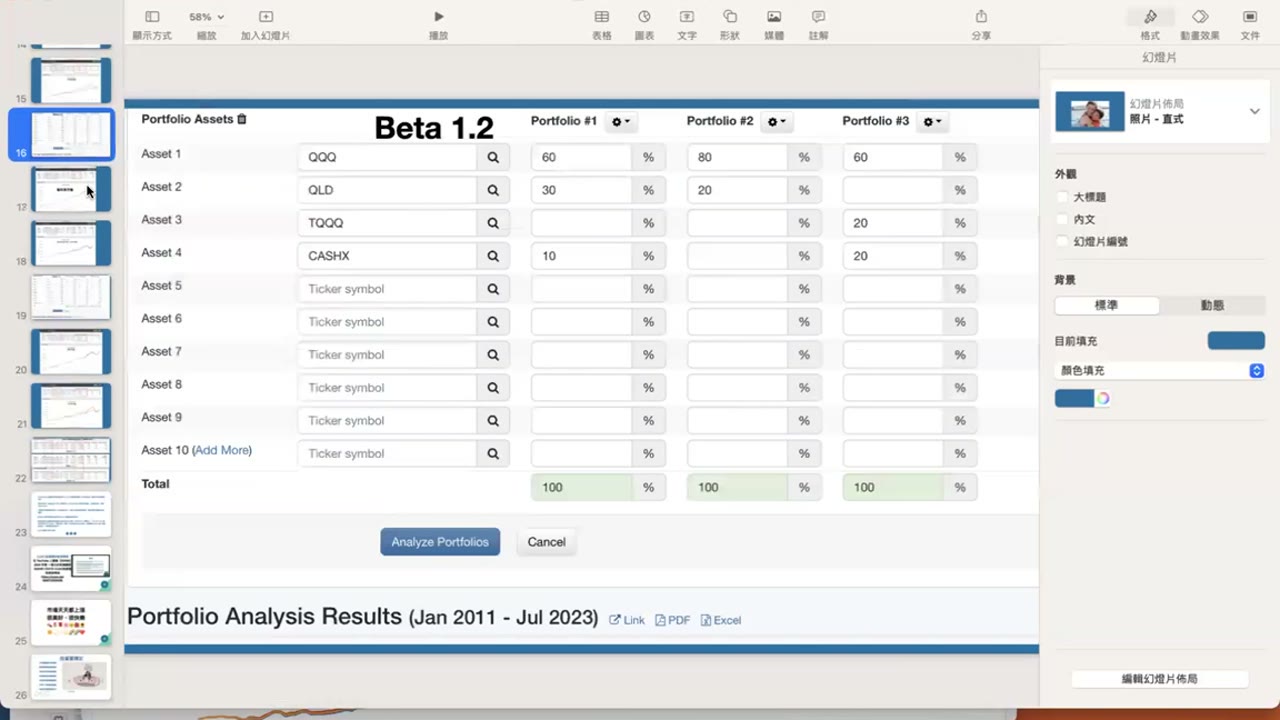The height and width of the screenshot is (720, 1280).
Task: Select slide 23 thumbnail in the navigator
Action: tap(70, 514)
